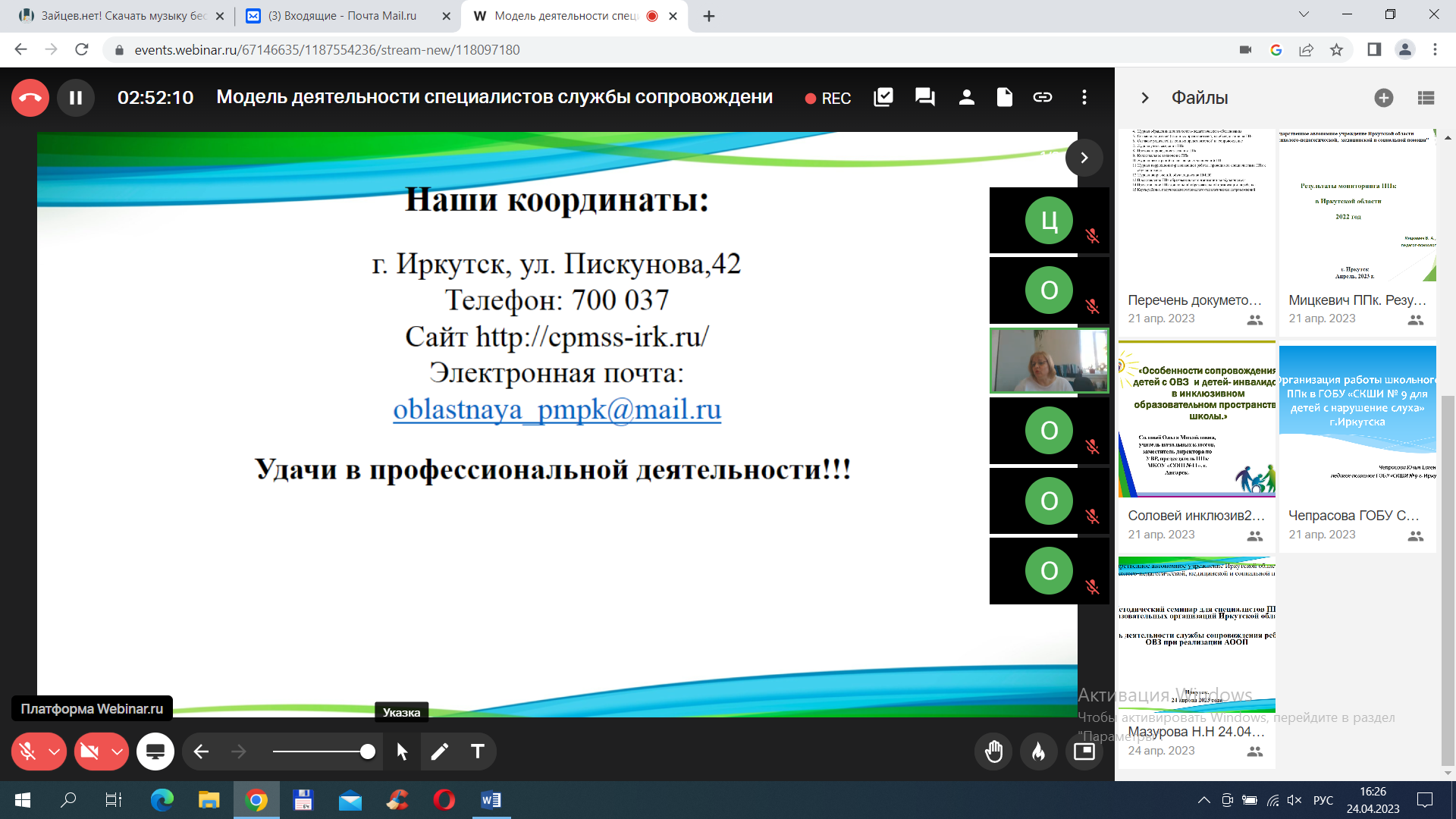1456x819 pixels.
Task: Show hidden system tray icons
Action: [1203, 800]
